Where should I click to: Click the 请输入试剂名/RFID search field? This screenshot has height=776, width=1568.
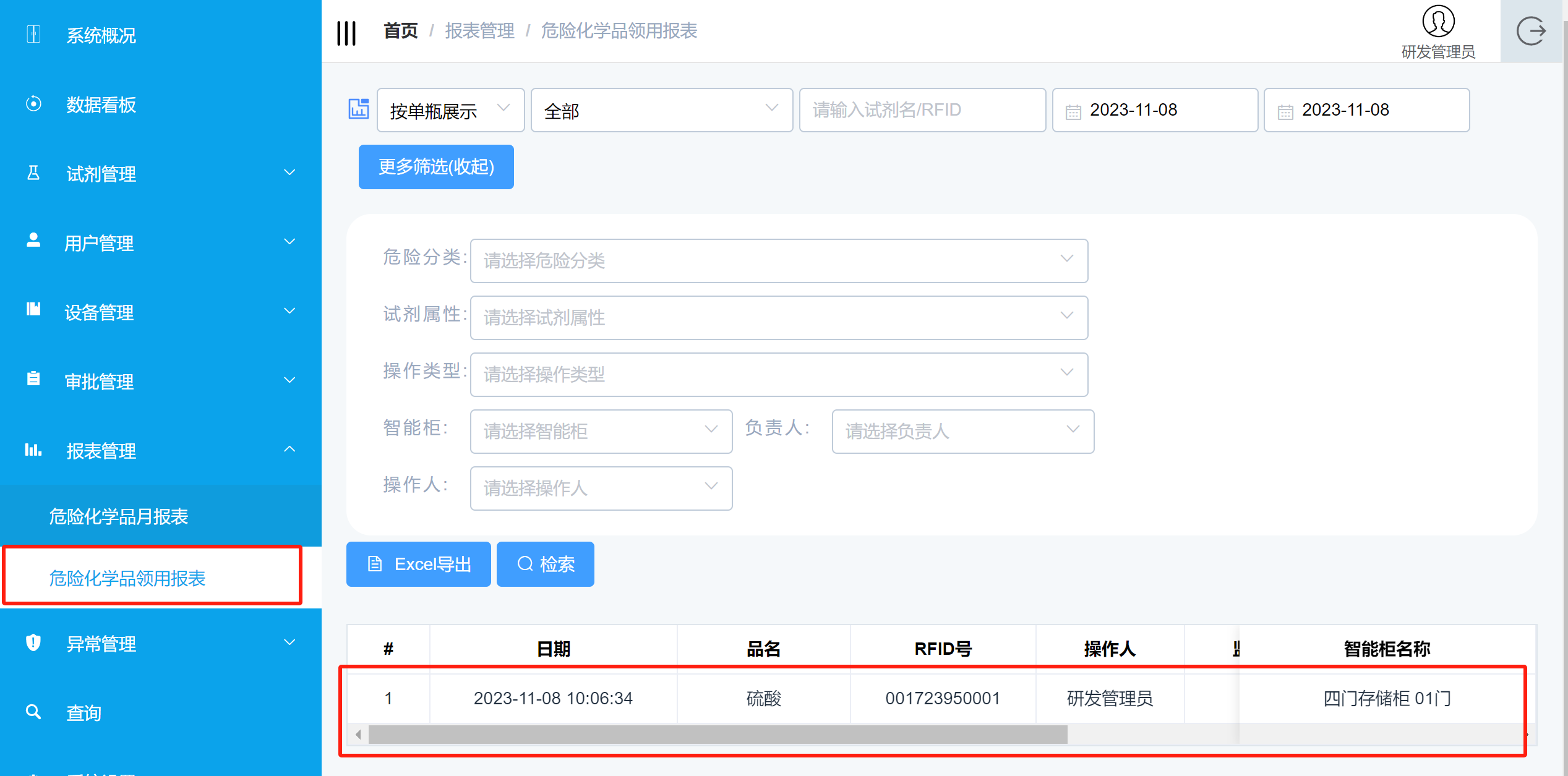click(x=922, y=110)
